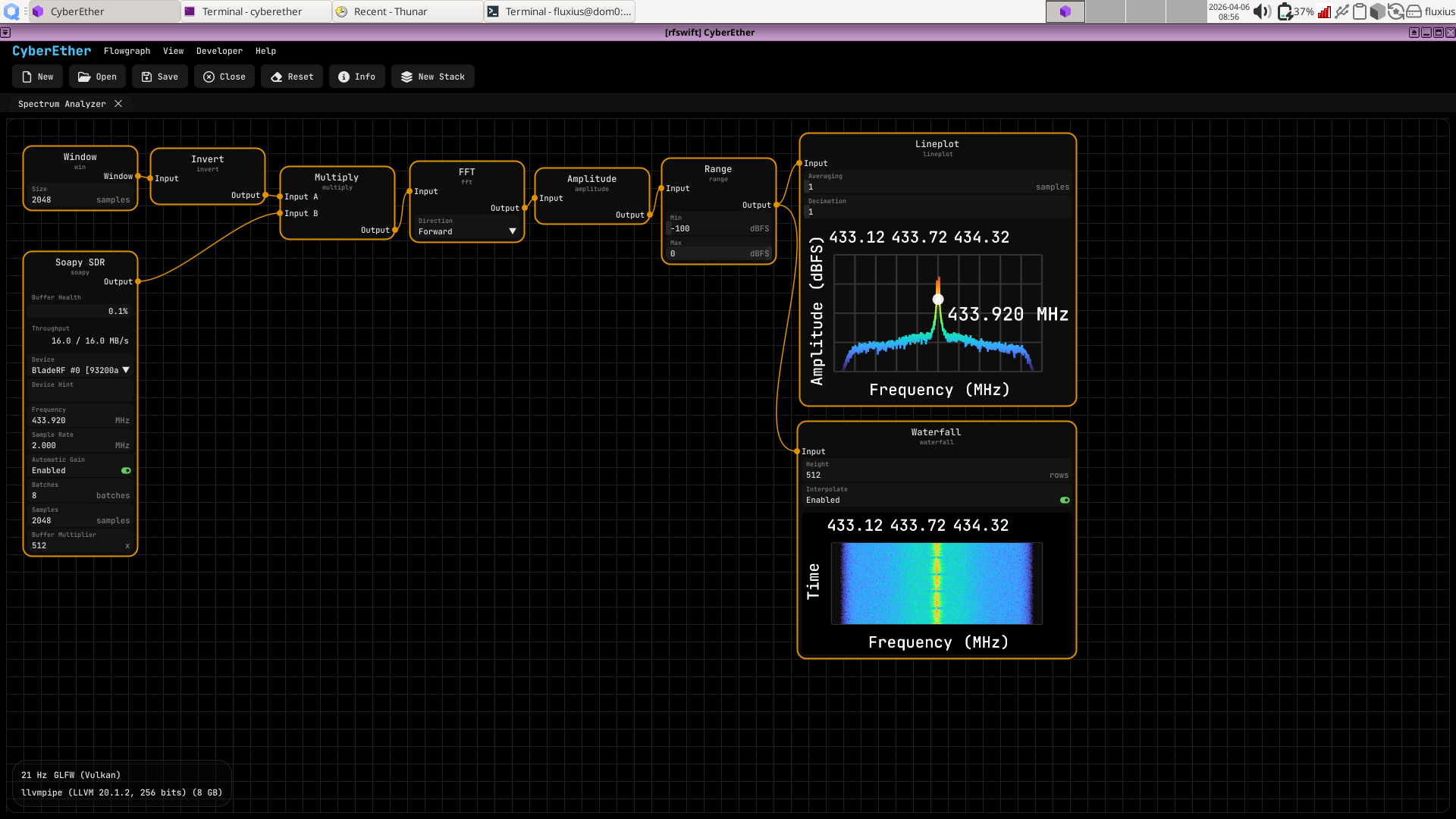The width and height of the screenshot is (1456, 819).
Task: Click the volume speaker icon in system tray
Action: click(1261, 11)
